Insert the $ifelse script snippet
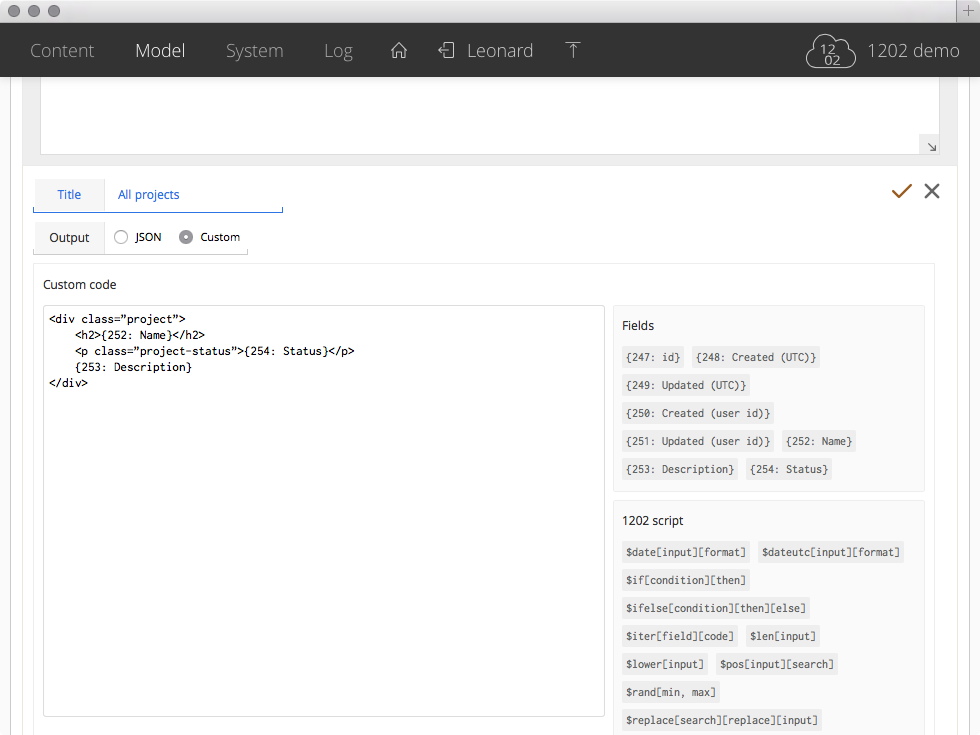This screenshot has width=980, height=735. click(715, 608)
